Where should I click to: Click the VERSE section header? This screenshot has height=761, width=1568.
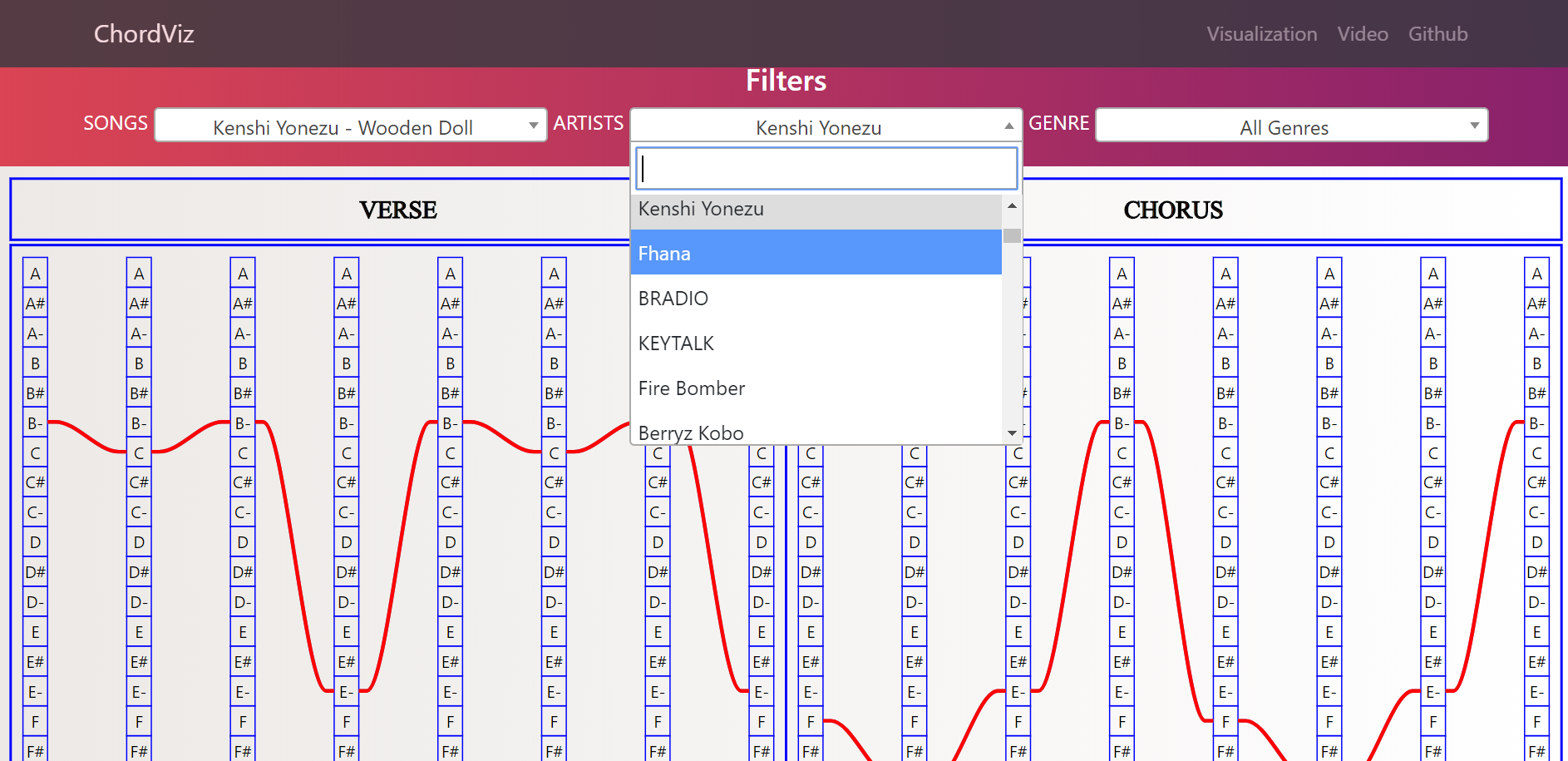point(398,210)
